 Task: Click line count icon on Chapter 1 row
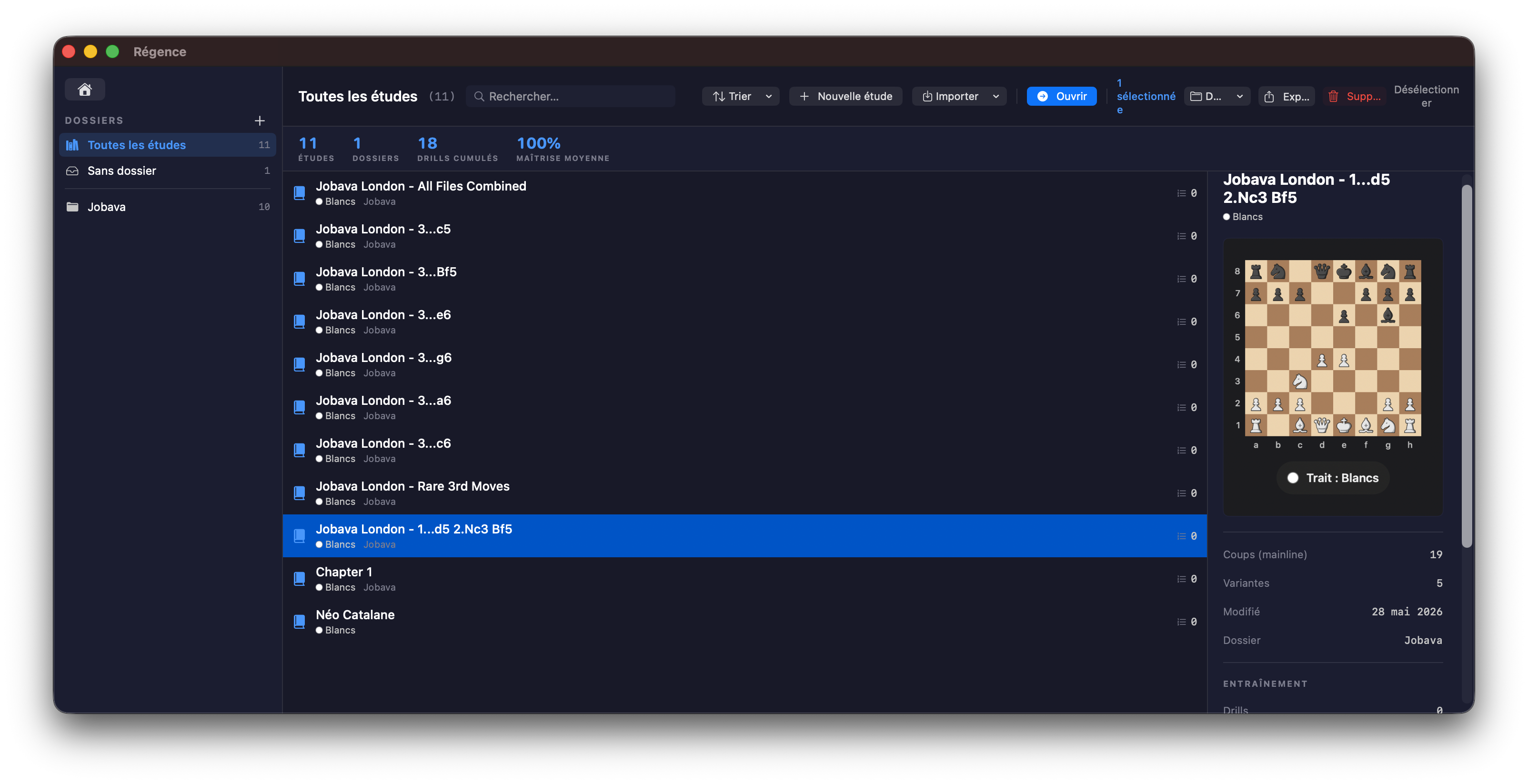coord(1181,579)
